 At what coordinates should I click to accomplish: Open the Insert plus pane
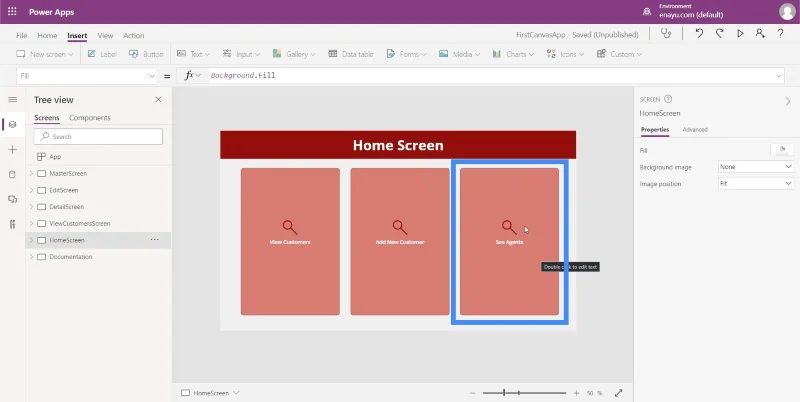(13, 149)
